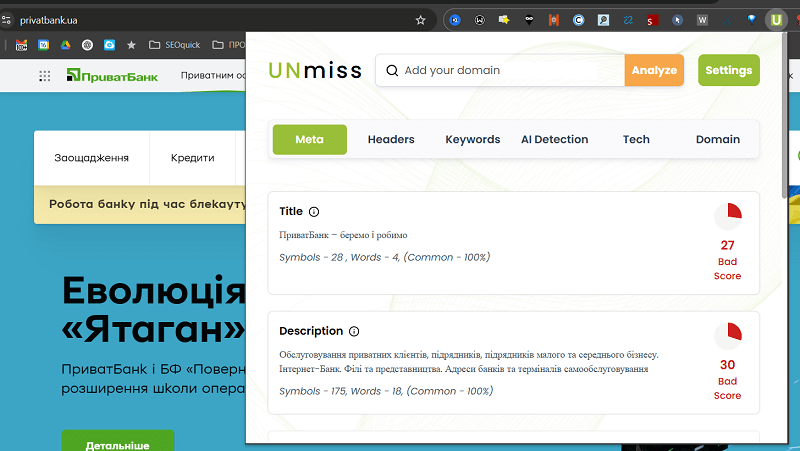
Task: Open PrivatBank apps grid menu
Action: pos(44,76)
